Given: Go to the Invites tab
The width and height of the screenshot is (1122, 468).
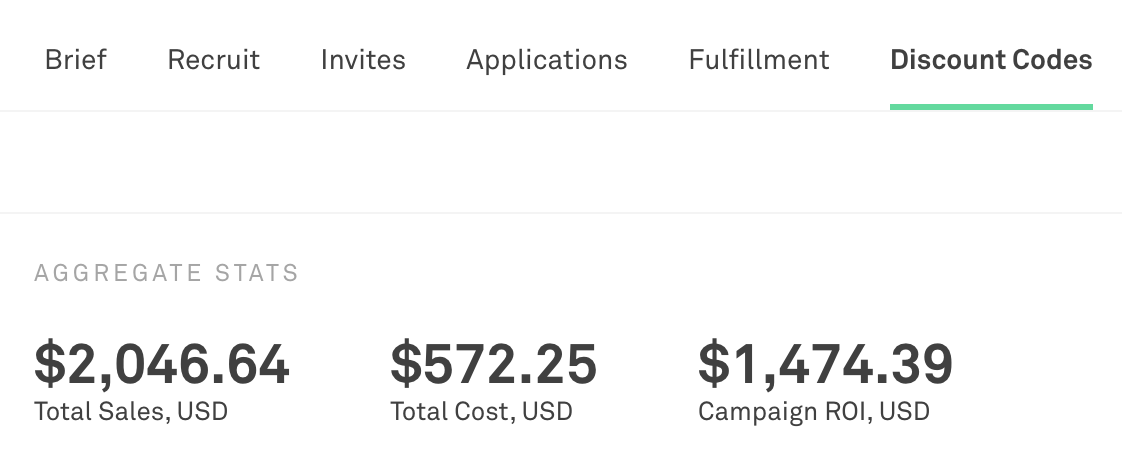Looking at the screenshot, I should 363,60.
